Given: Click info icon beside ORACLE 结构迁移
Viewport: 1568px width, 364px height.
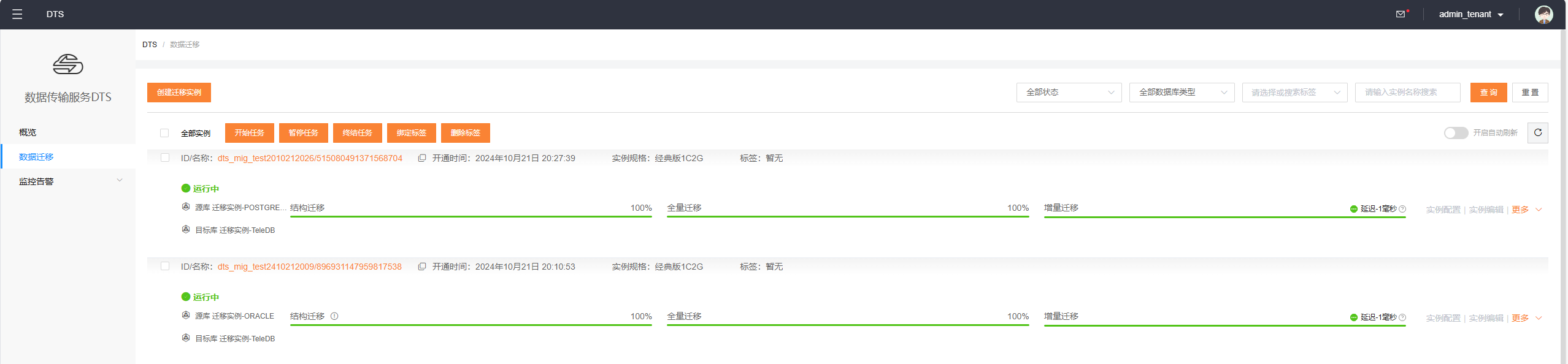Looking at the screenshot, I should click(334, 316).
